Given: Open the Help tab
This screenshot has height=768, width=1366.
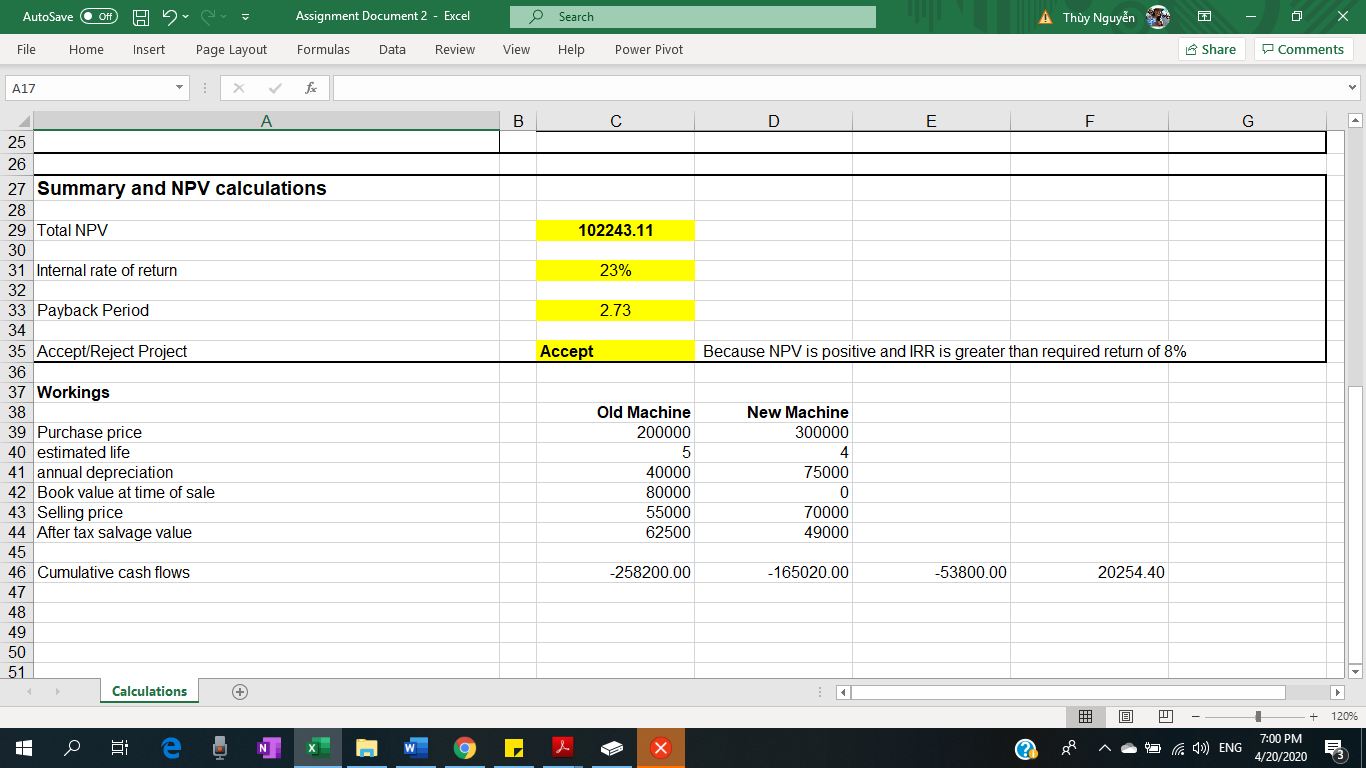Looking at the screenshot, I should click(571, 49).
